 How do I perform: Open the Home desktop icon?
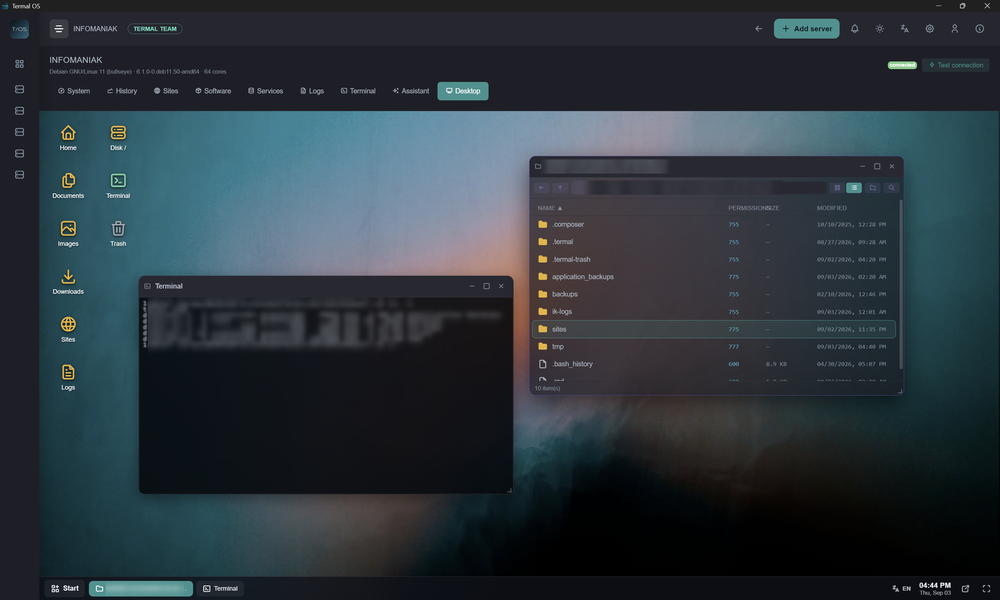[x=68, y=138]
